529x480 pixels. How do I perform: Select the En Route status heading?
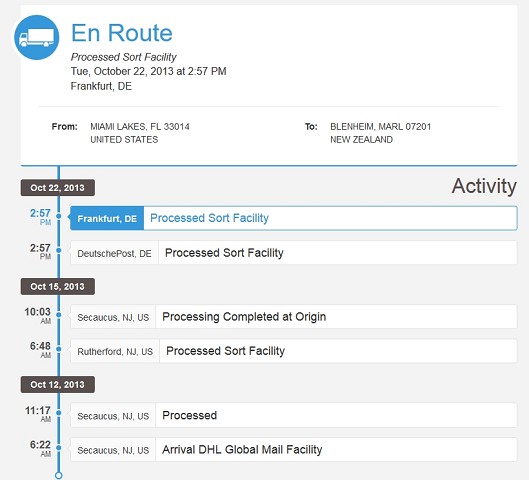pyautogui.click(x=122, y=33)
